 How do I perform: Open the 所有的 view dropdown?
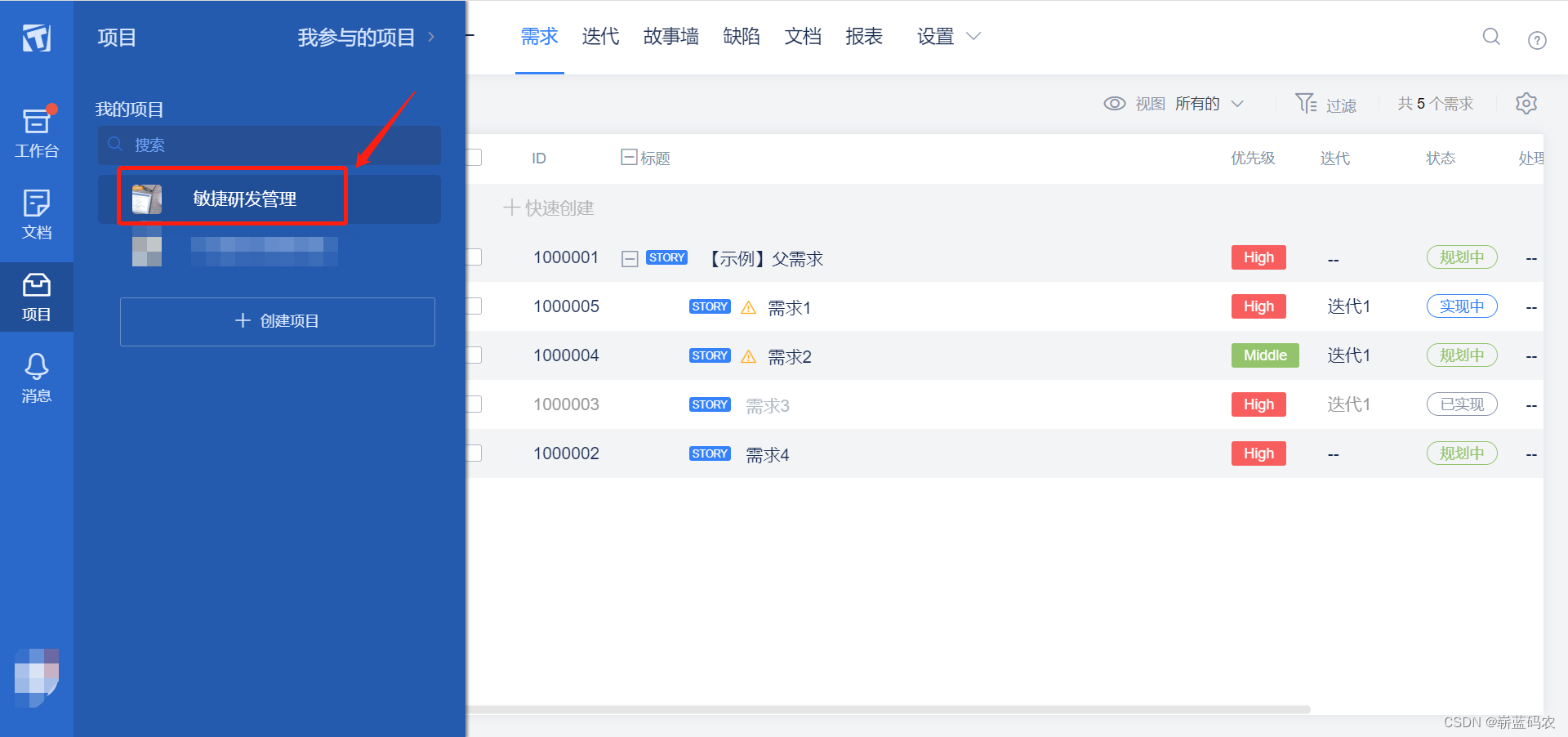click(x=1209, y=104)
